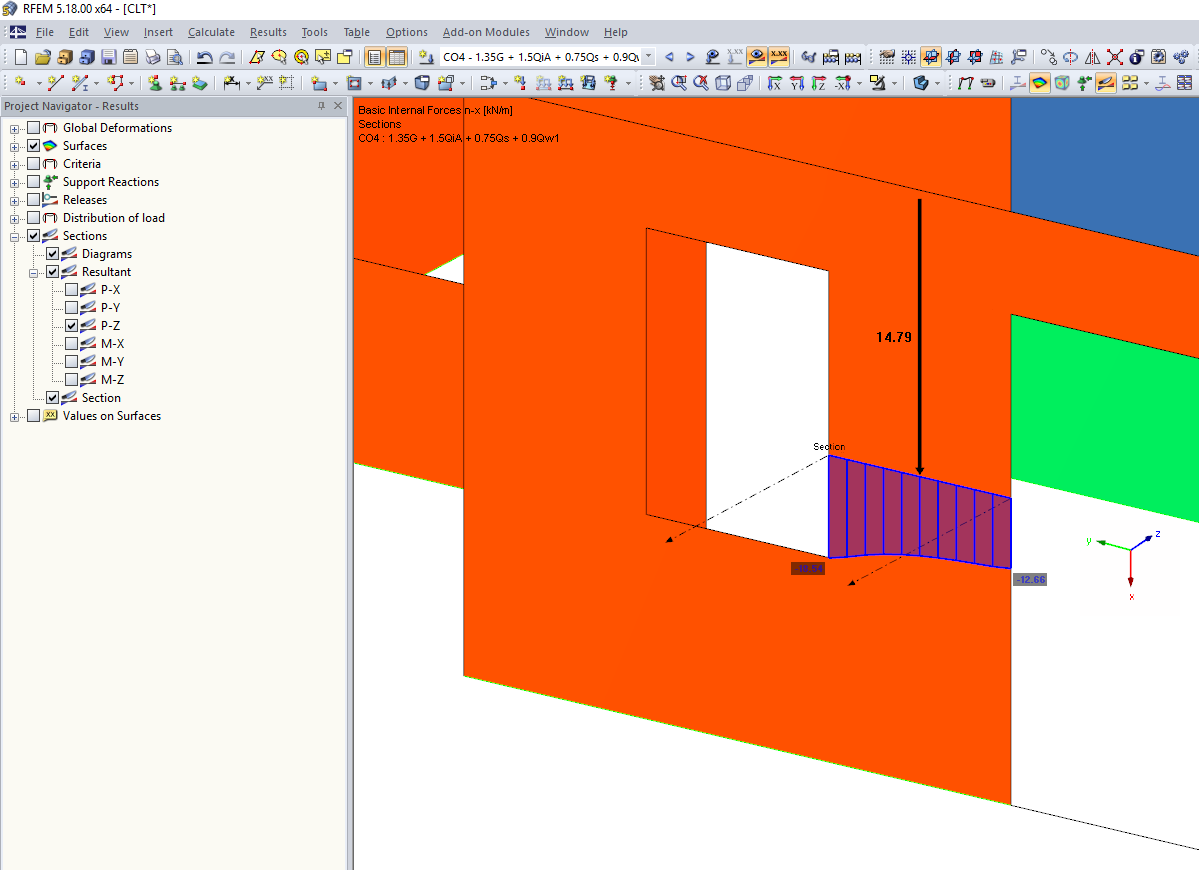Enable Values on Surfaces checkbox
This screenshot has width=1199, height=870.
point(34,416)
